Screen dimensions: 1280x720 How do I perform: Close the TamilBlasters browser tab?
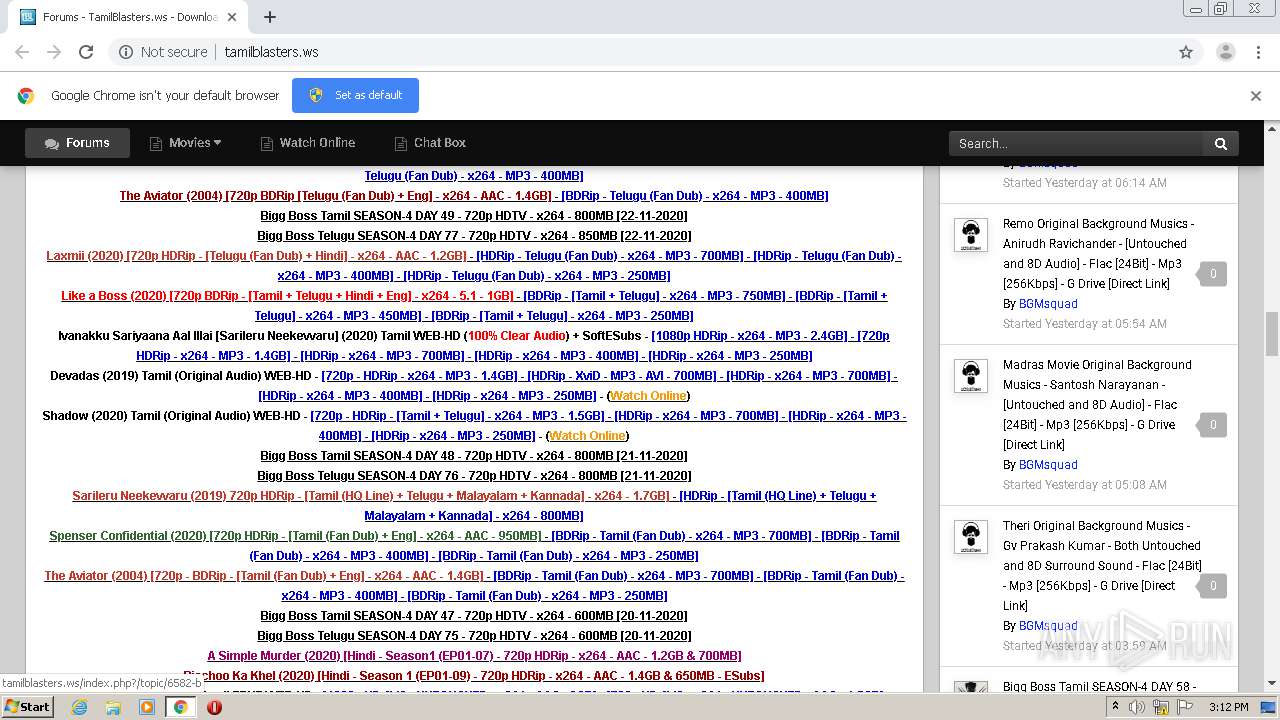click(x=233, y=17)
